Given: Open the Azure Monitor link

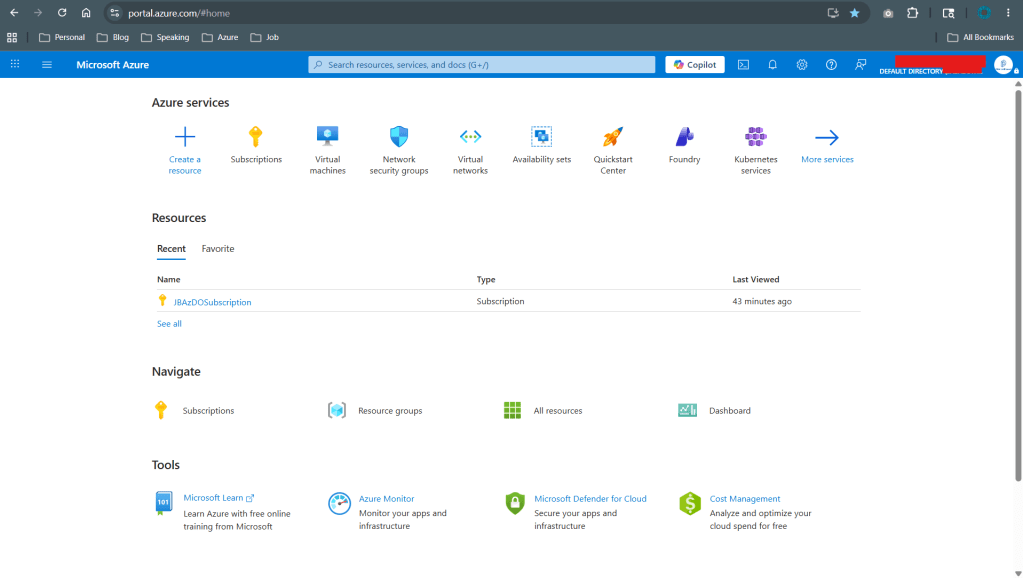Looking at the screenshot, I should click(x=386, y=498).
